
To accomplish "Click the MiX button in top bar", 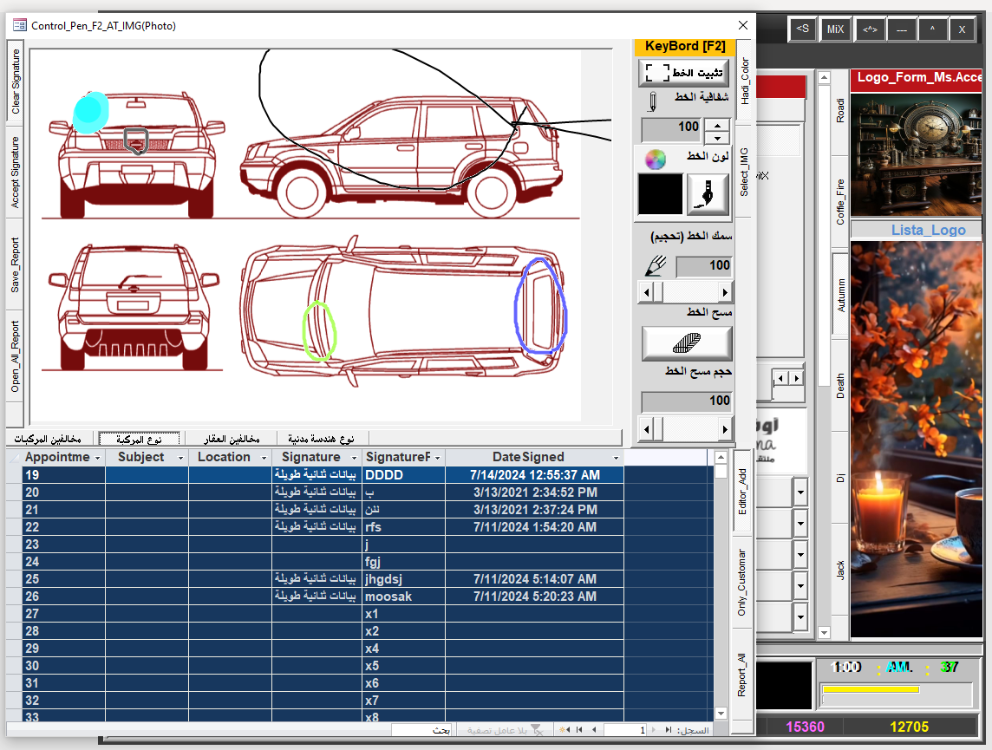I will [834, 30].
